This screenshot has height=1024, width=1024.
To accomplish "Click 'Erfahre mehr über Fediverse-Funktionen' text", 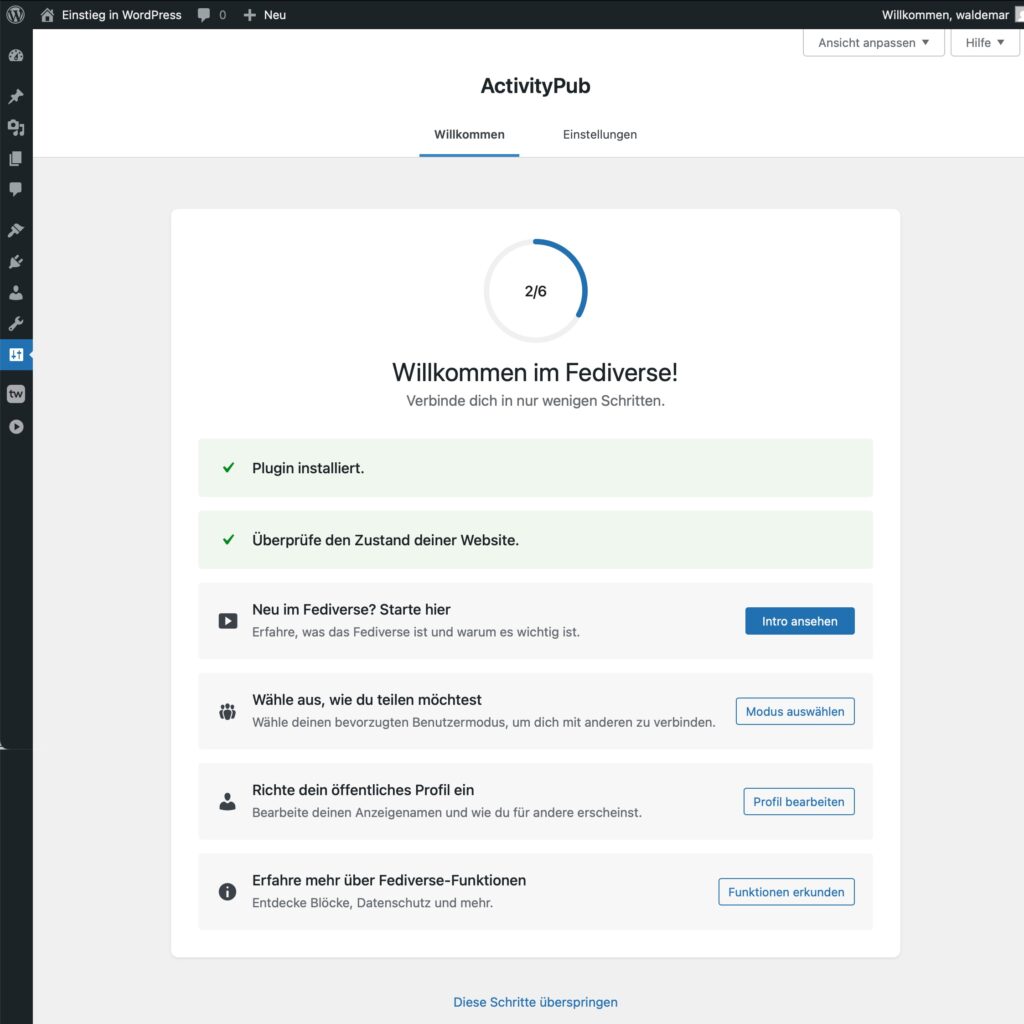I will click(389, 880).
